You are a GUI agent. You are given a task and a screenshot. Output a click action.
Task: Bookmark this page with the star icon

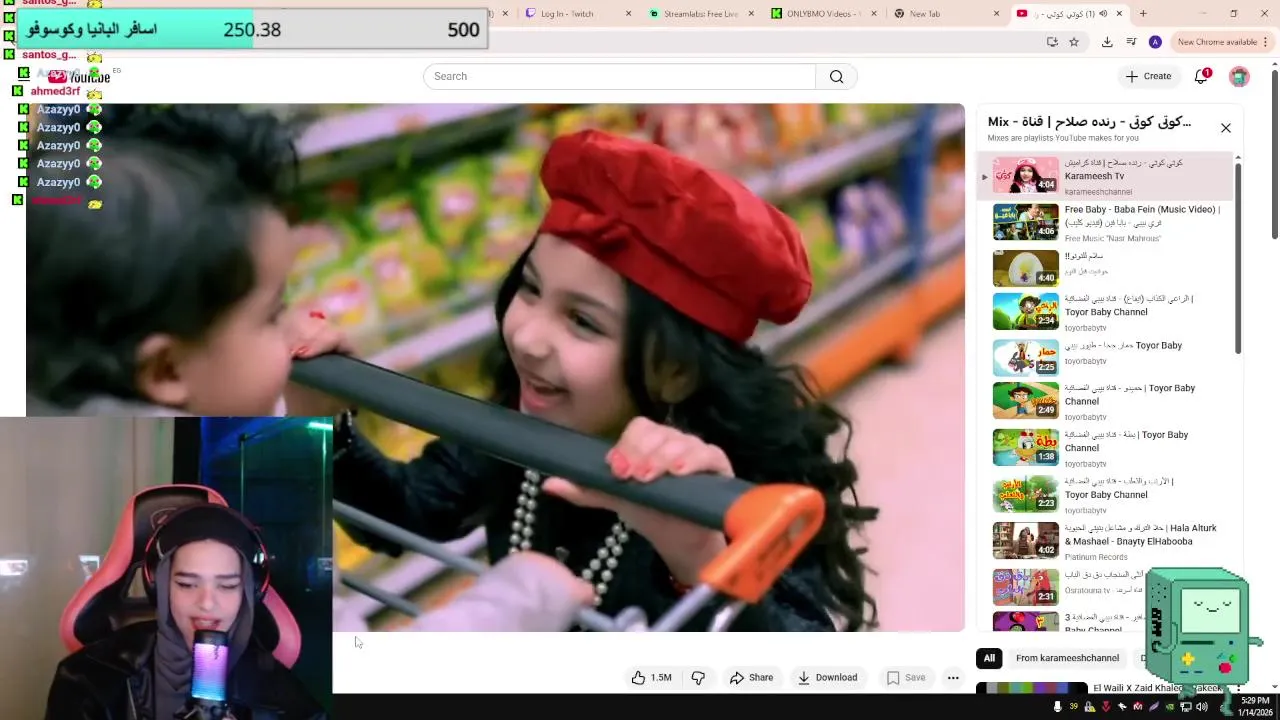click(x=1074, y=42)
